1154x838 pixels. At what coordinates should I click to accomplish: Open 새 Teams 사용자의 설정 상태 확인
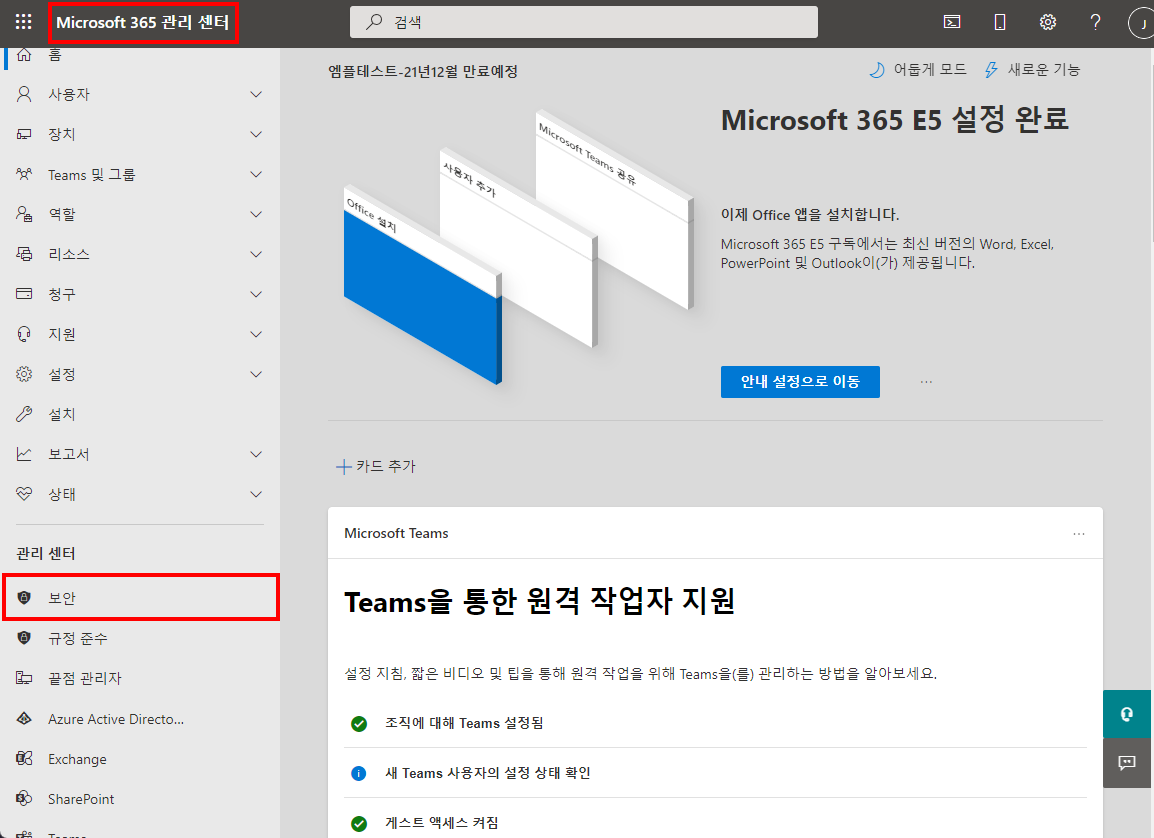[487, 773]
